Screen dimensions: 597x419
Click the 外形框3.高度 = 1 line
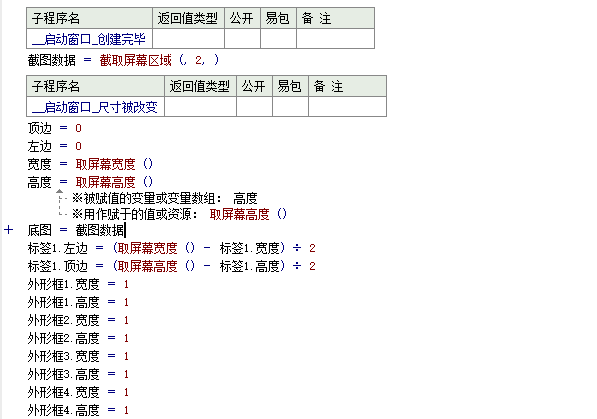pyautogui.click(x=78, y=374)
